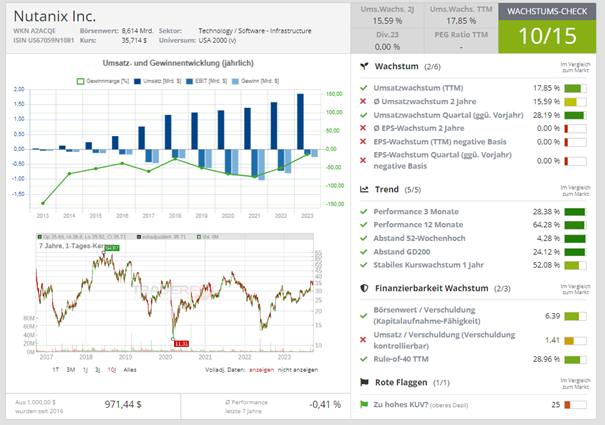The width and height of the screenshot is (605, 425).
Task: Click checkmark beside Börsenwert / Verschuldung
Action: point(363,315)
